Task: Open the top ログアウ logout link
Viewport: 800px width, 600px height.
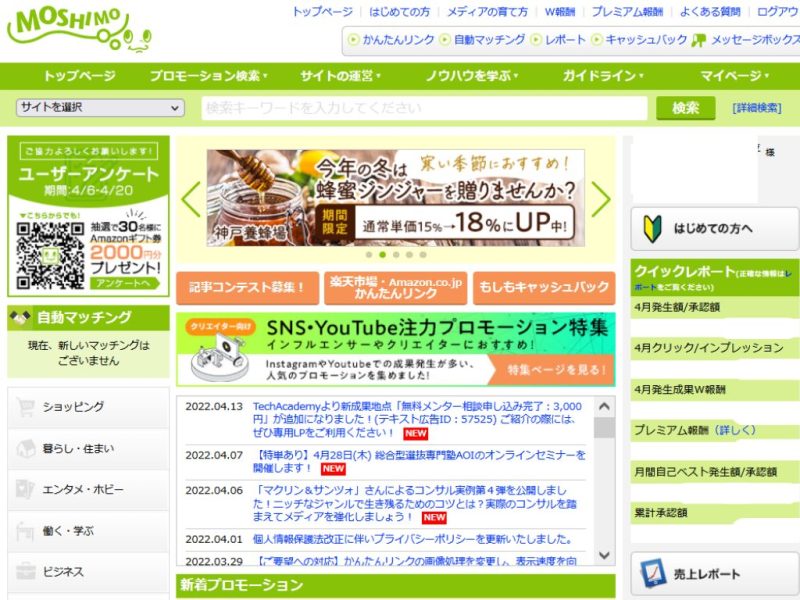Action: [779, 12]
